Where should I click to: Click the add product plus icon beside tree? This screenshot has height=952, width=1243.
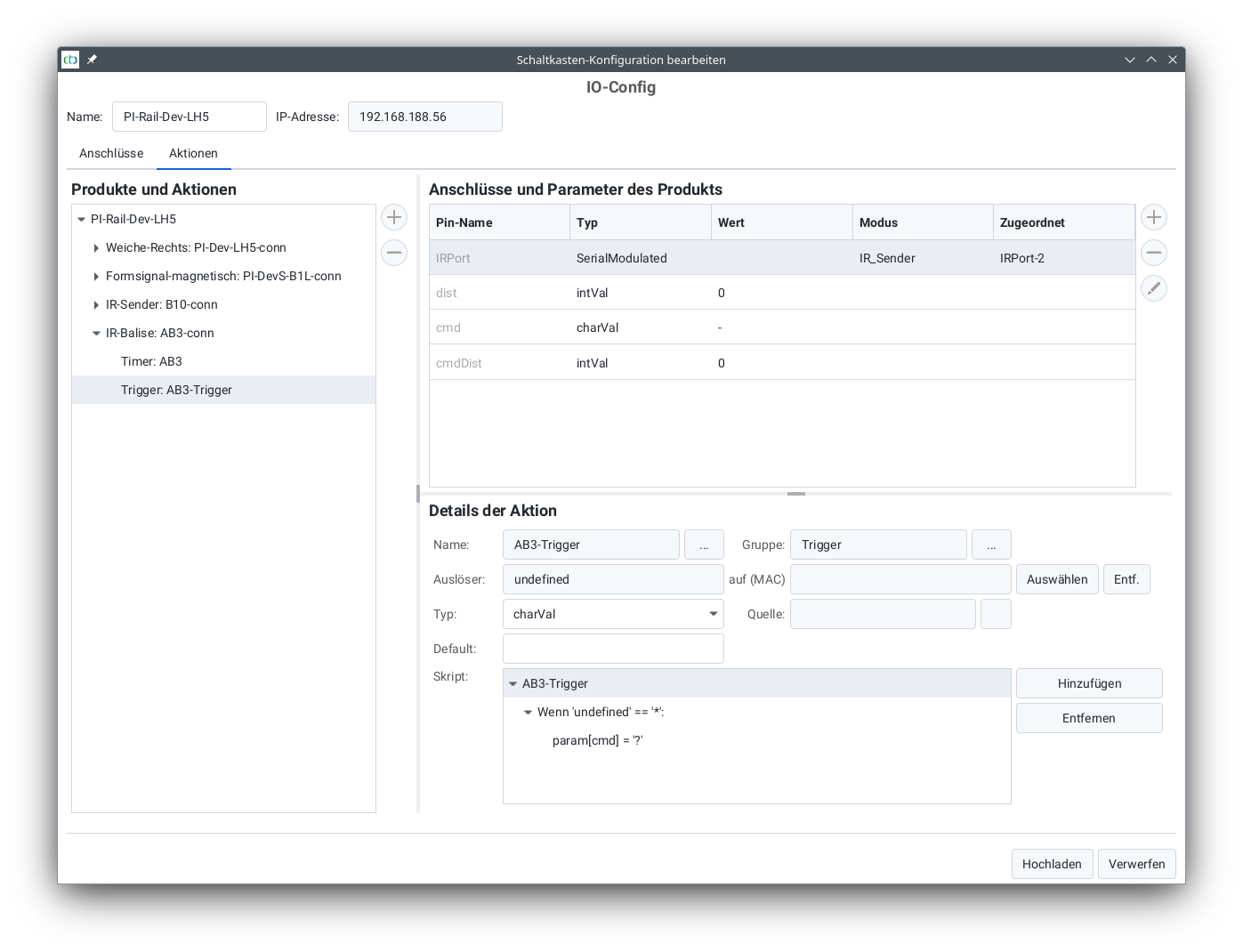coord(394,217)
